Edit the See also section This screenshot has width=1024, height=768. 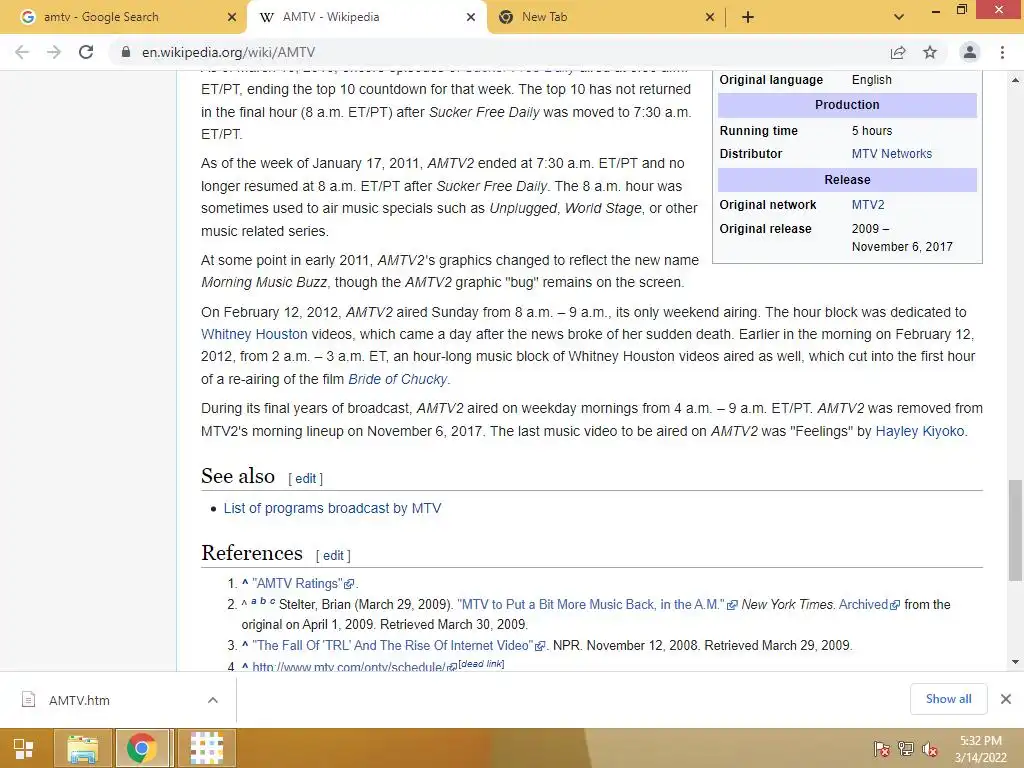305,479
